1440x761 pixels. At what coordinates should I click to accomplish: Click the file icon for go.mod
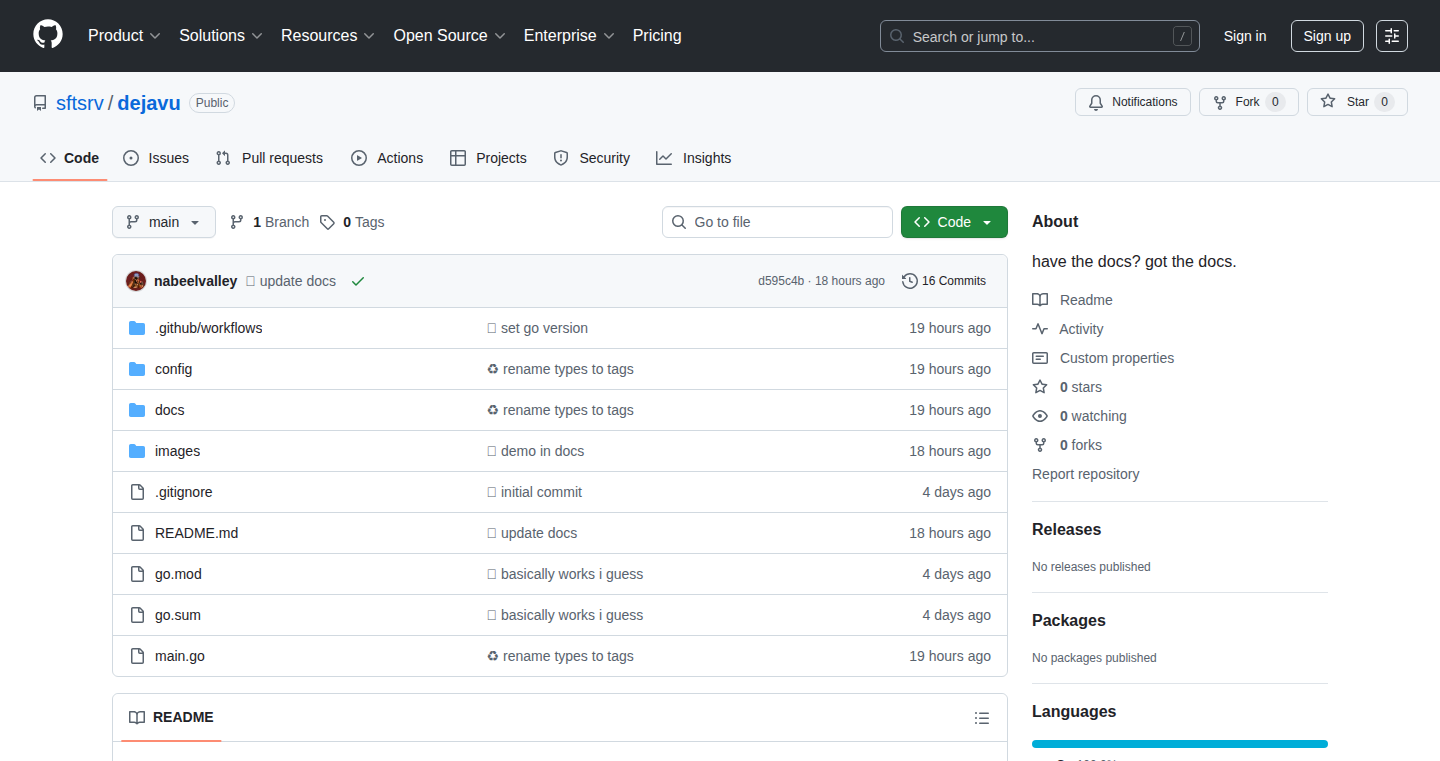[137, 574]
